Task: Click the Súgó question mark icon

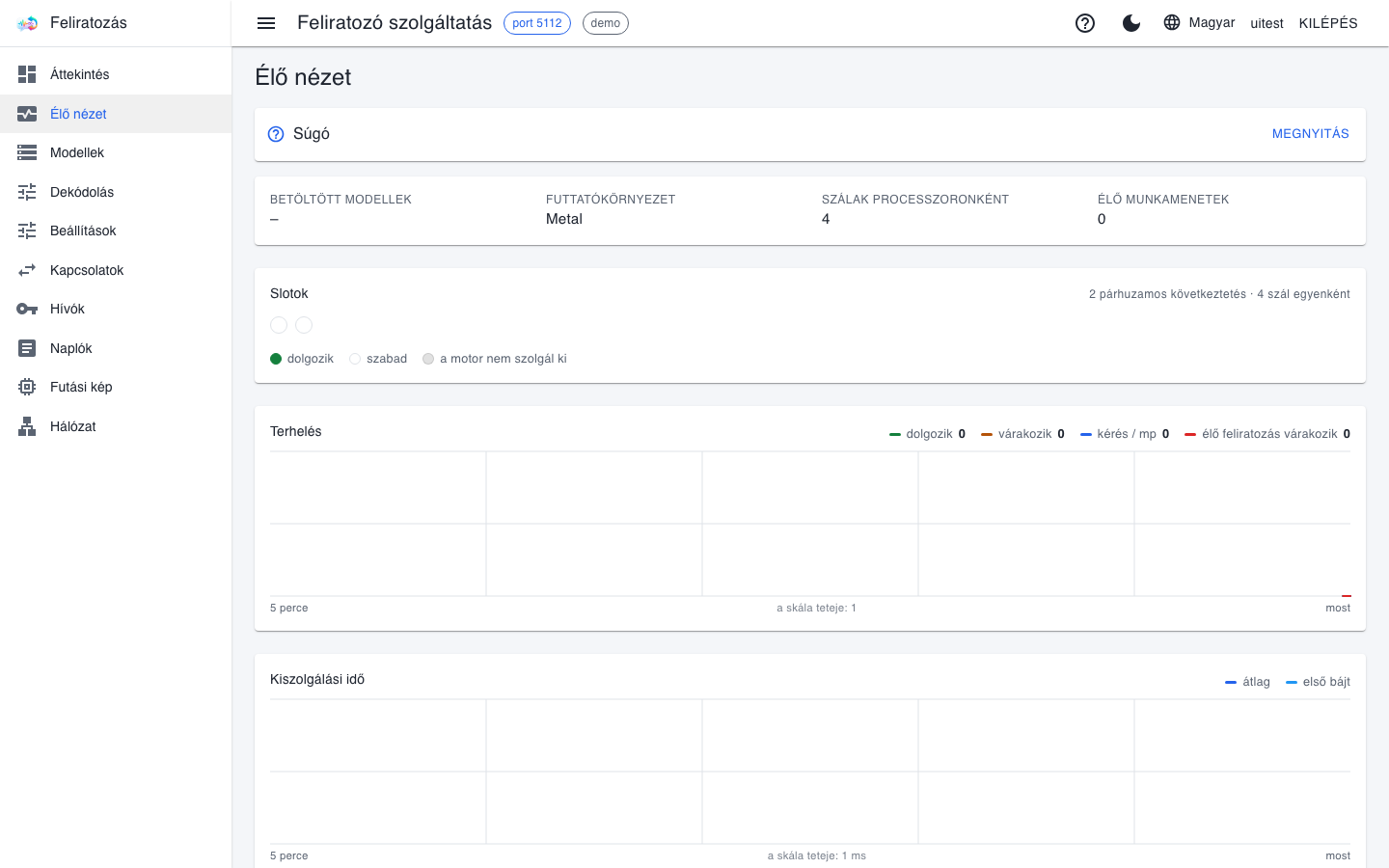Action: pyautogui.click(x=276, y=134)
